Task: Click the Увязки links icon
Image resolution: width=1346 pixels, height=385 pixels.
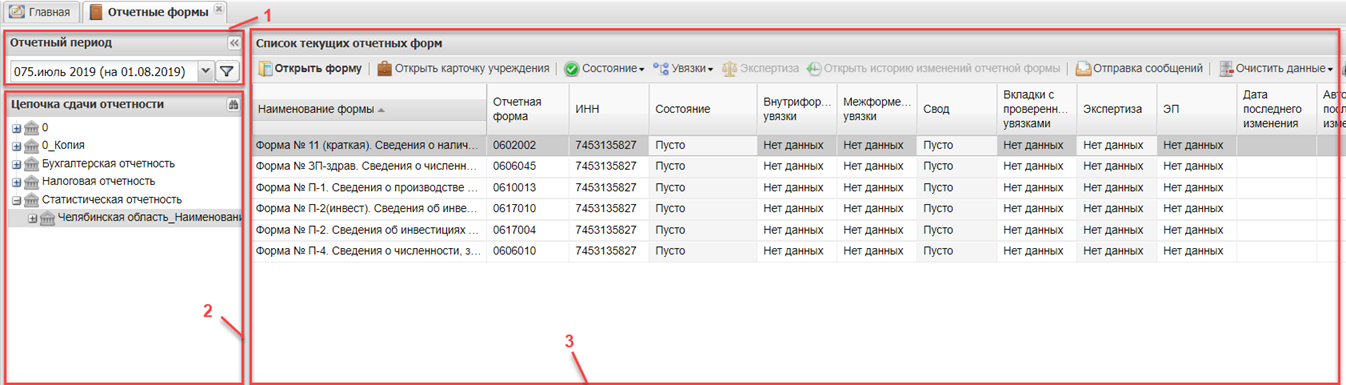Action: [660, 69]
